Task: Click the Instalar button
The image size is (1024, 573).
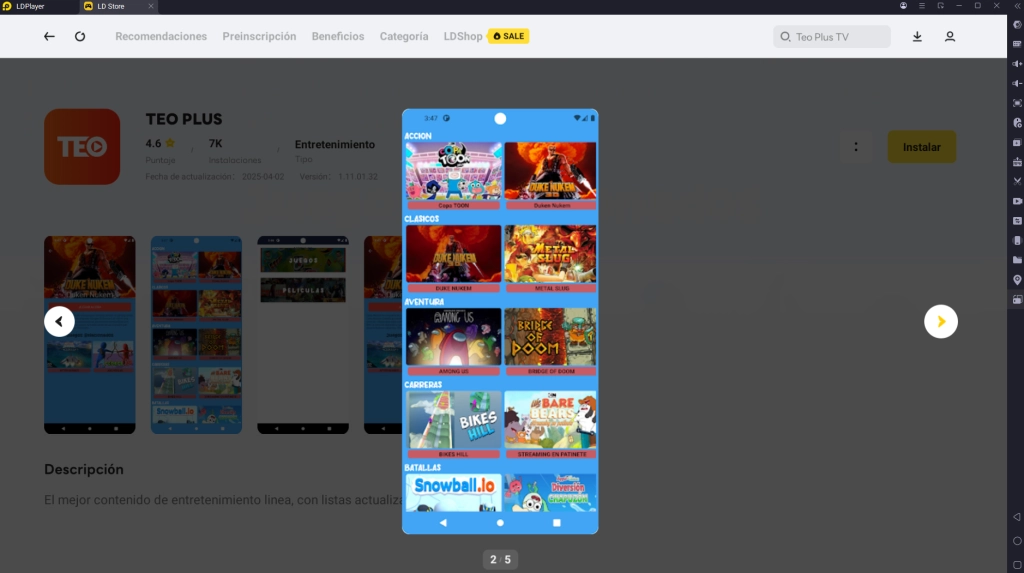Action: coord(921,147)
